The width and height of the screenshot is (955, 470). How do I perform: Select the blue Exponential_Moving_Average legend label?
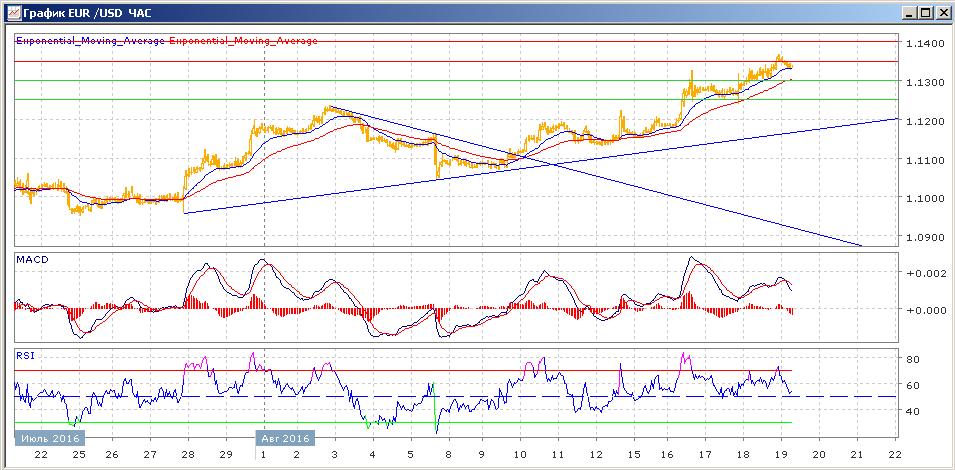(90, 41)
